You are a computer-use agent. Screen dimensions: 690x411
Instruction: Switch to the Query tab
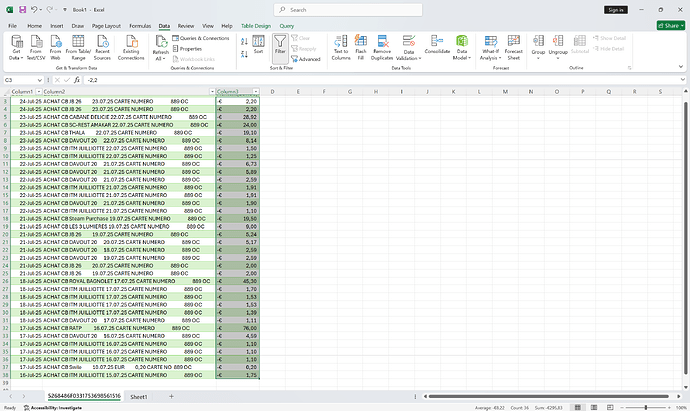pyautogui.click(x=286, y=26)
